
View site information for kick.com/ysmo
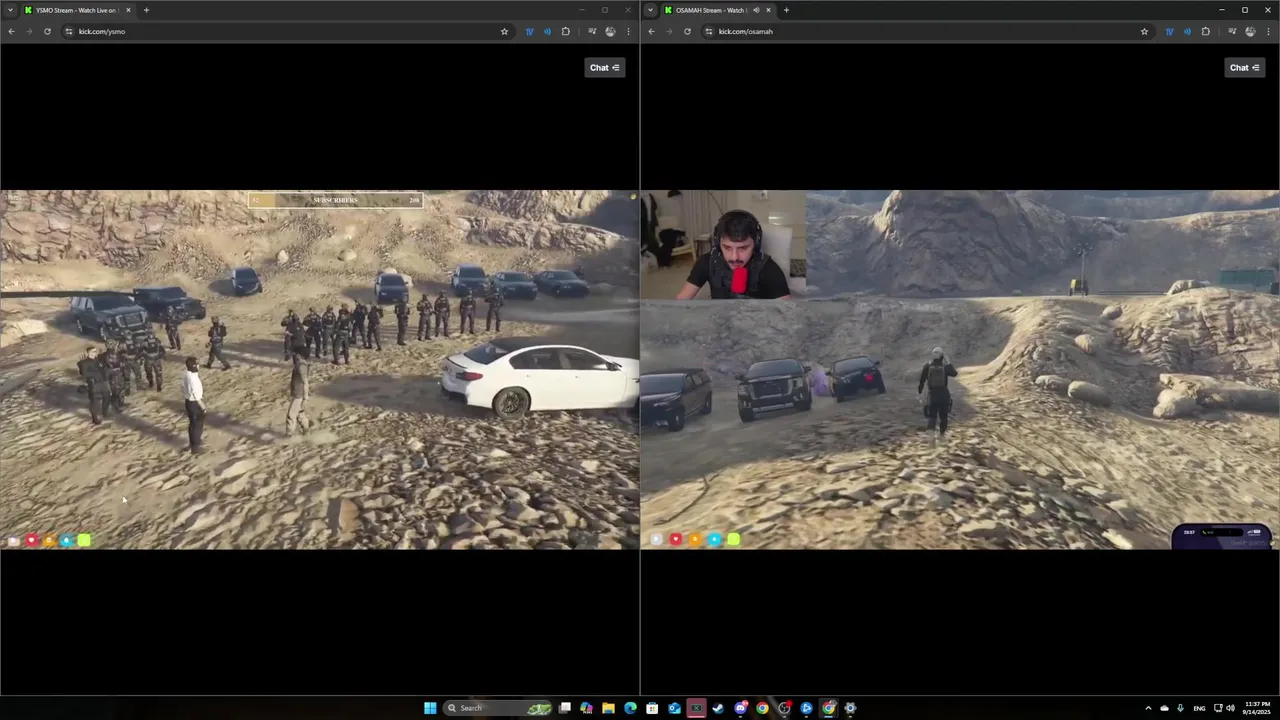68,31
